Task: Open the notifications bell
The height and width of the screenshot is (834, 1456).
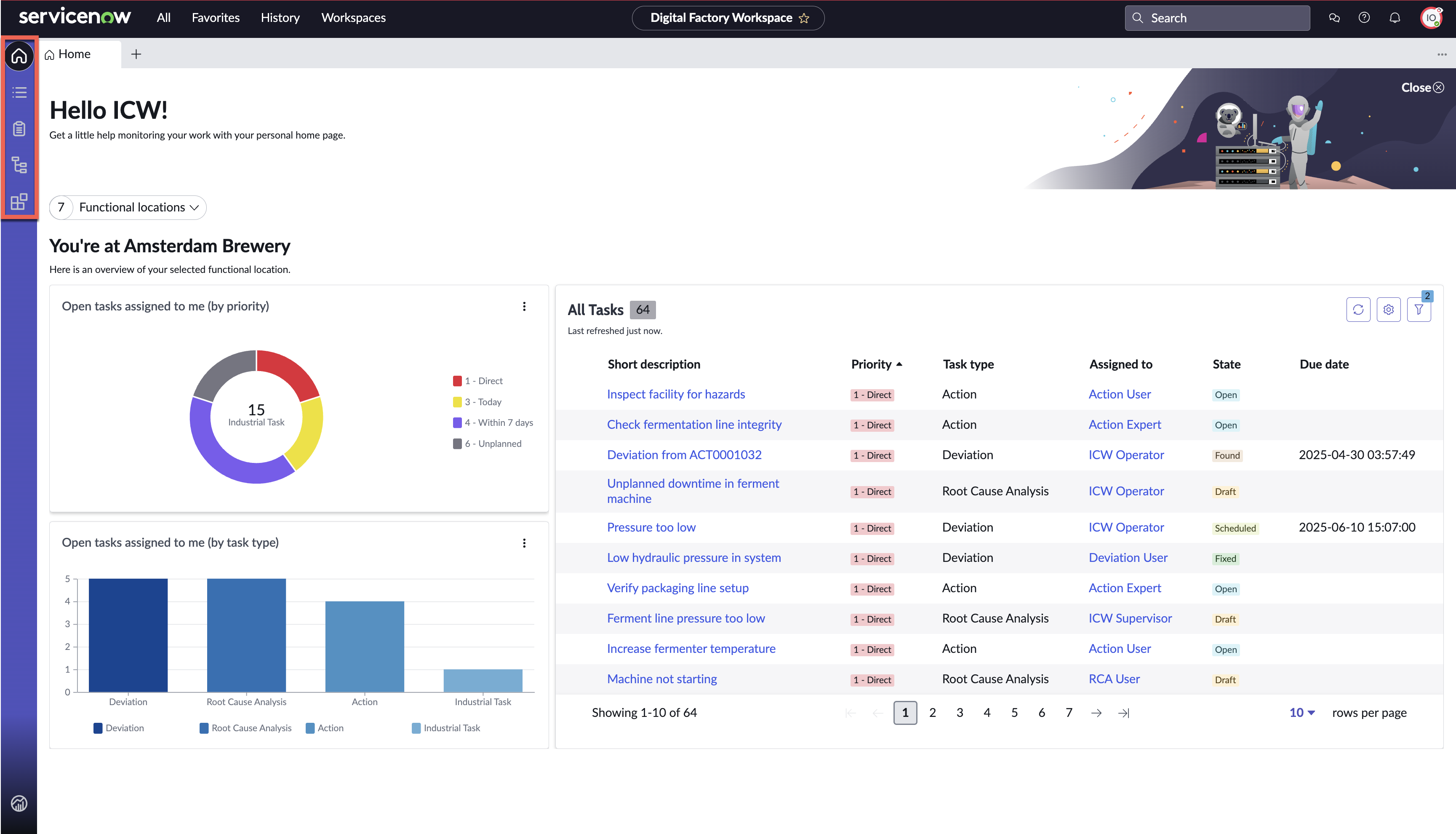Action: click(1395, 18)
